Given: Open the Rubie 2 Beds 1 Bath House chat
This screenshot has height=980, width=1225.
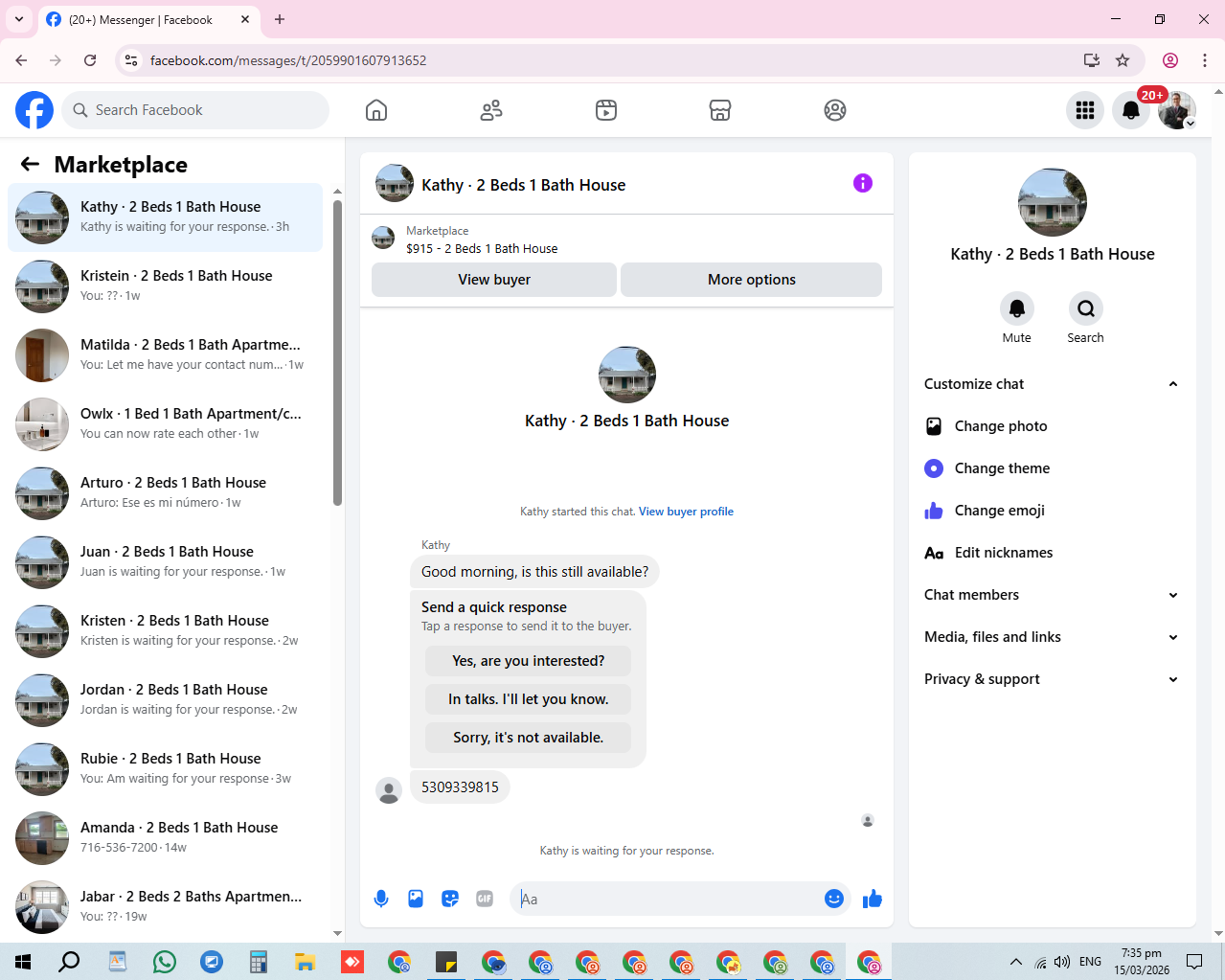Looking at the screenshot, I should tap(166, 769).
